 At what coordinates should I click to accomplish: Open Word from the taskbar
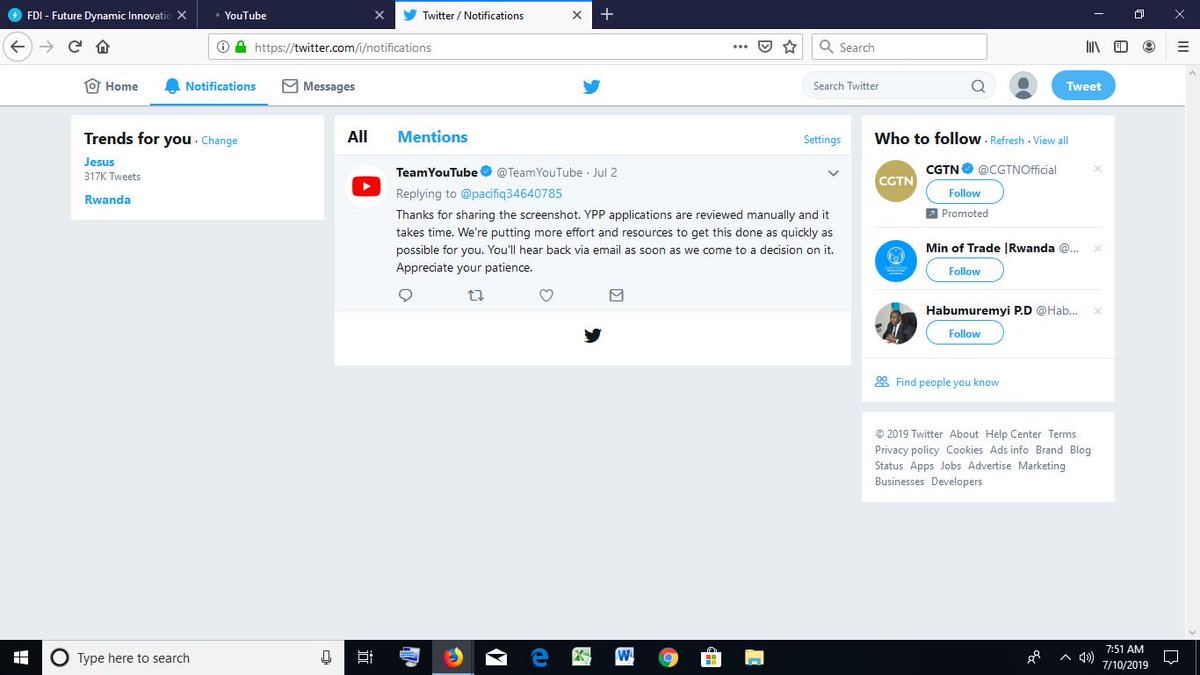pos(625,657)
